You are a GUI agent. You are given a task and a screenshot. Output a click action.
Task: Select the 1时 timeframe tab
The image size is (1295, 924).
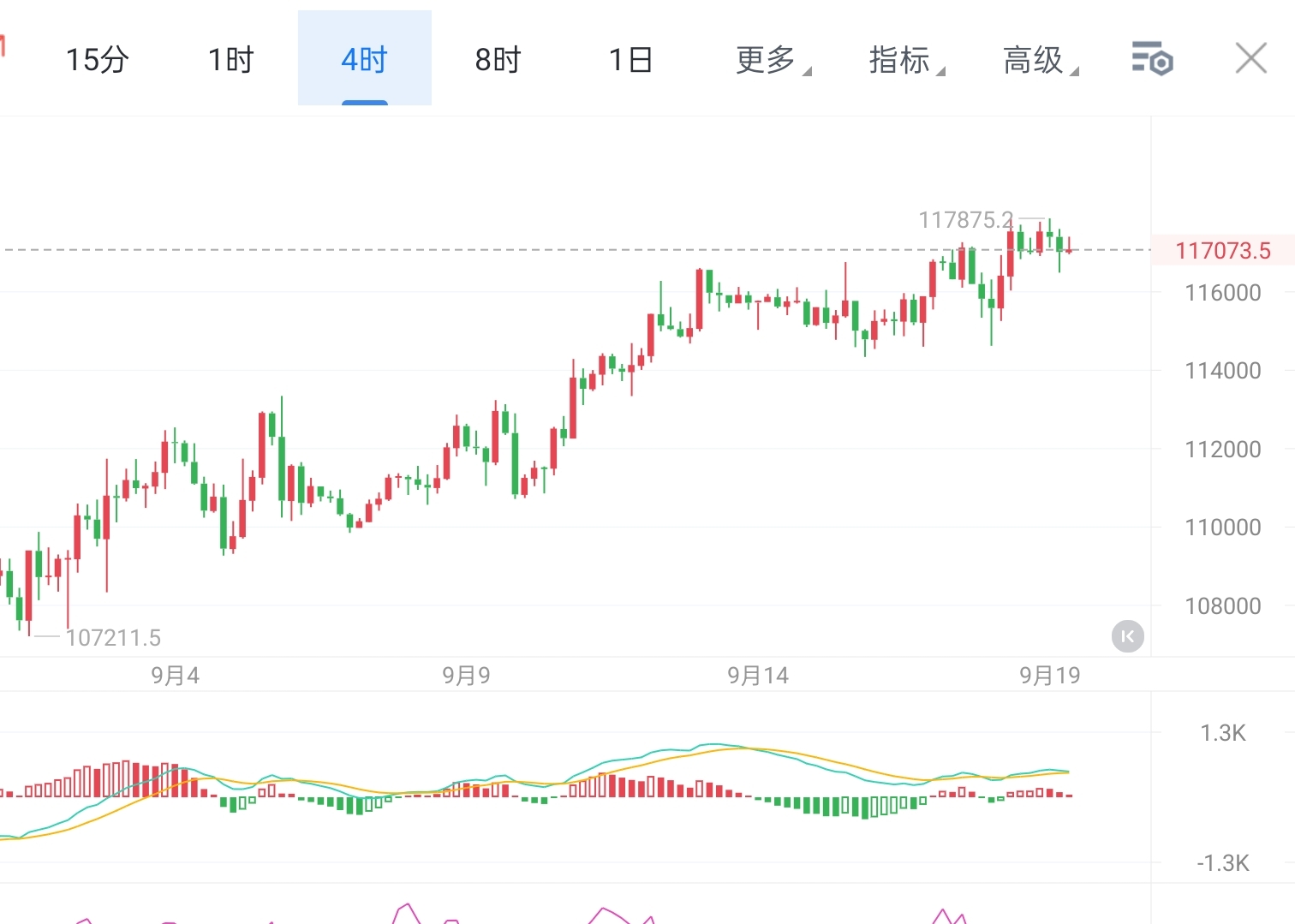(231, 60)
